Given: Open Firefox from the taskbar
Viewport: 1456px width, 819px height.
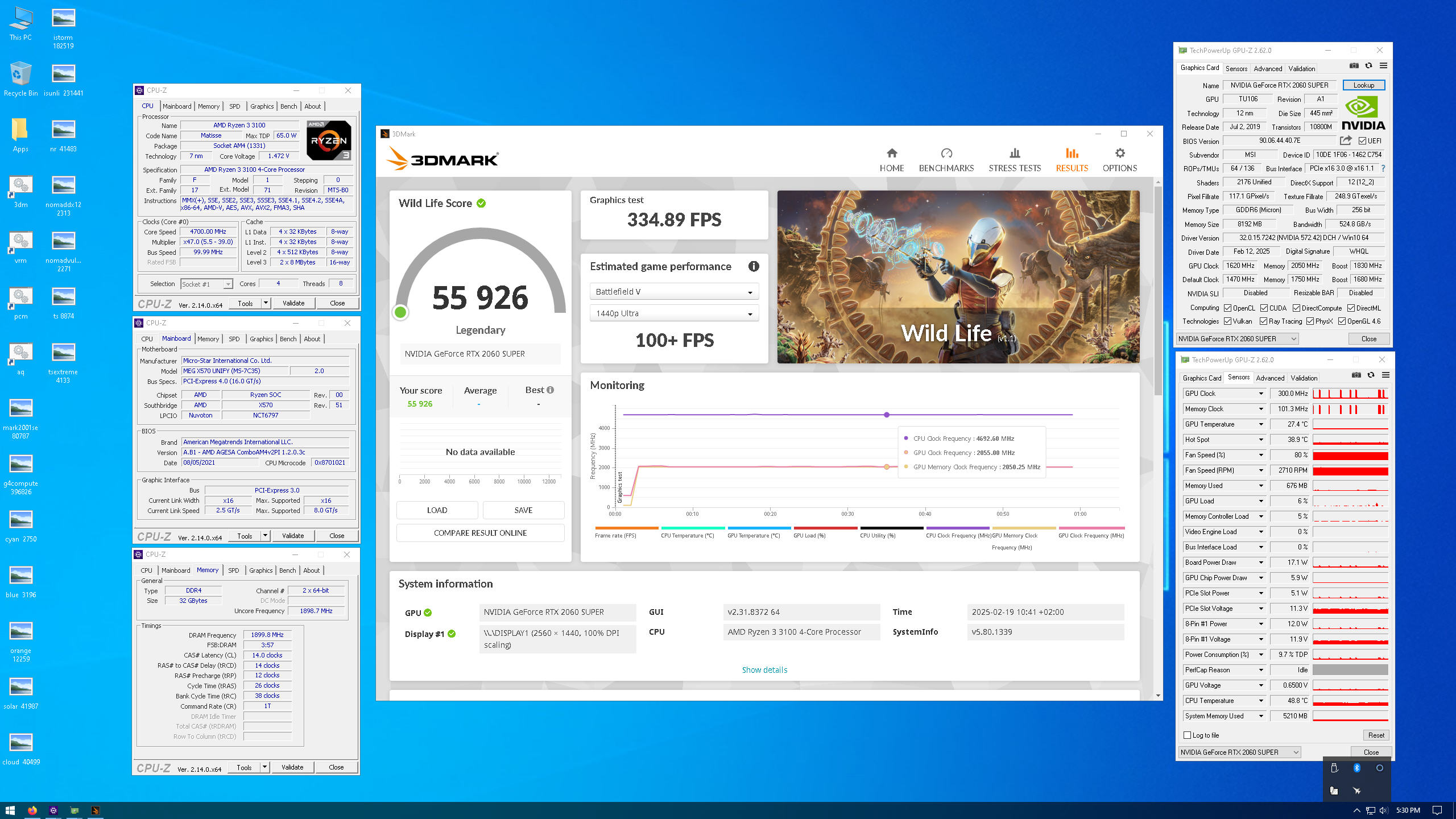Looking at the screenshot, I should point(32,810).
